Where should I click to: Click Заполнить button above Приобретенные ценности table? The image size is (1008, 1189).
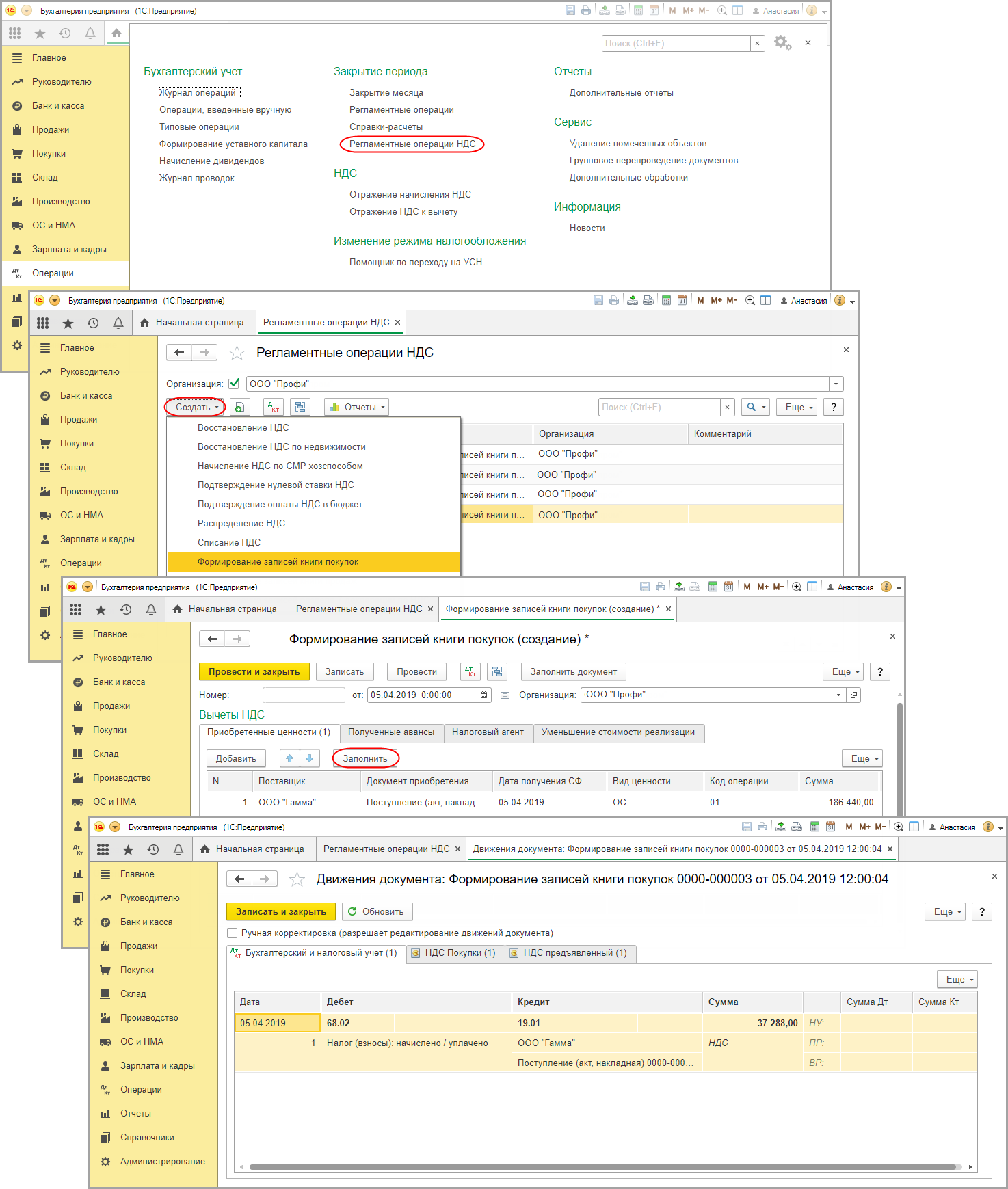click(x=365, y=758)
